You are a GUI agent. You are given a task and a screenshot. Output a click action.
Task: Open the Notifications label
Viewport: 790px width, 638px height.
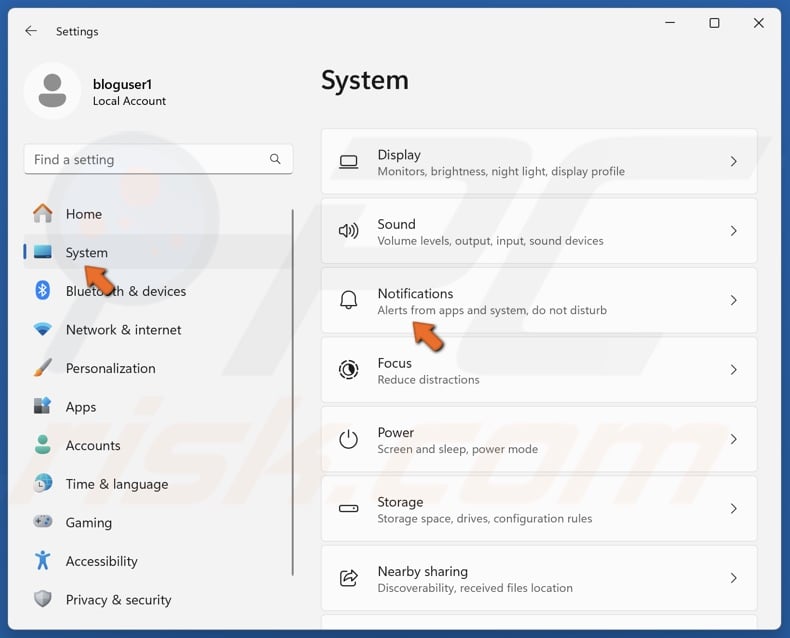click(415, 293)
